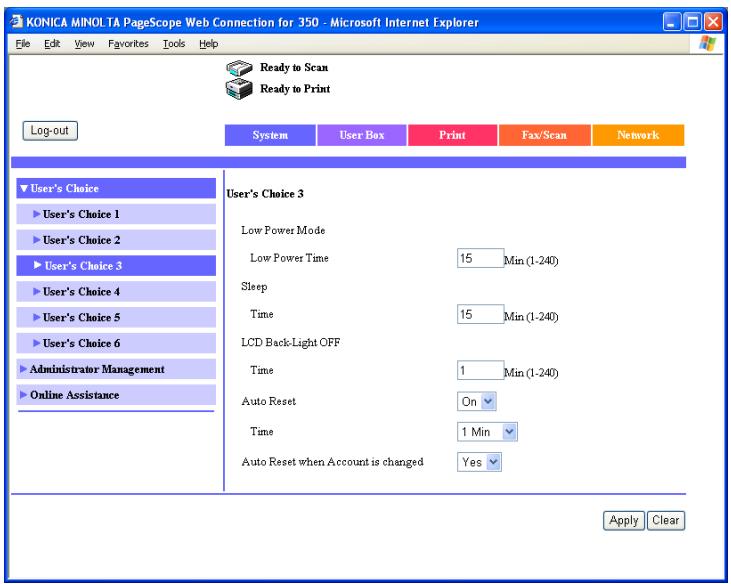Open the Favorites menu
This screenshot has height=584, width=731.
pos(128,44)
